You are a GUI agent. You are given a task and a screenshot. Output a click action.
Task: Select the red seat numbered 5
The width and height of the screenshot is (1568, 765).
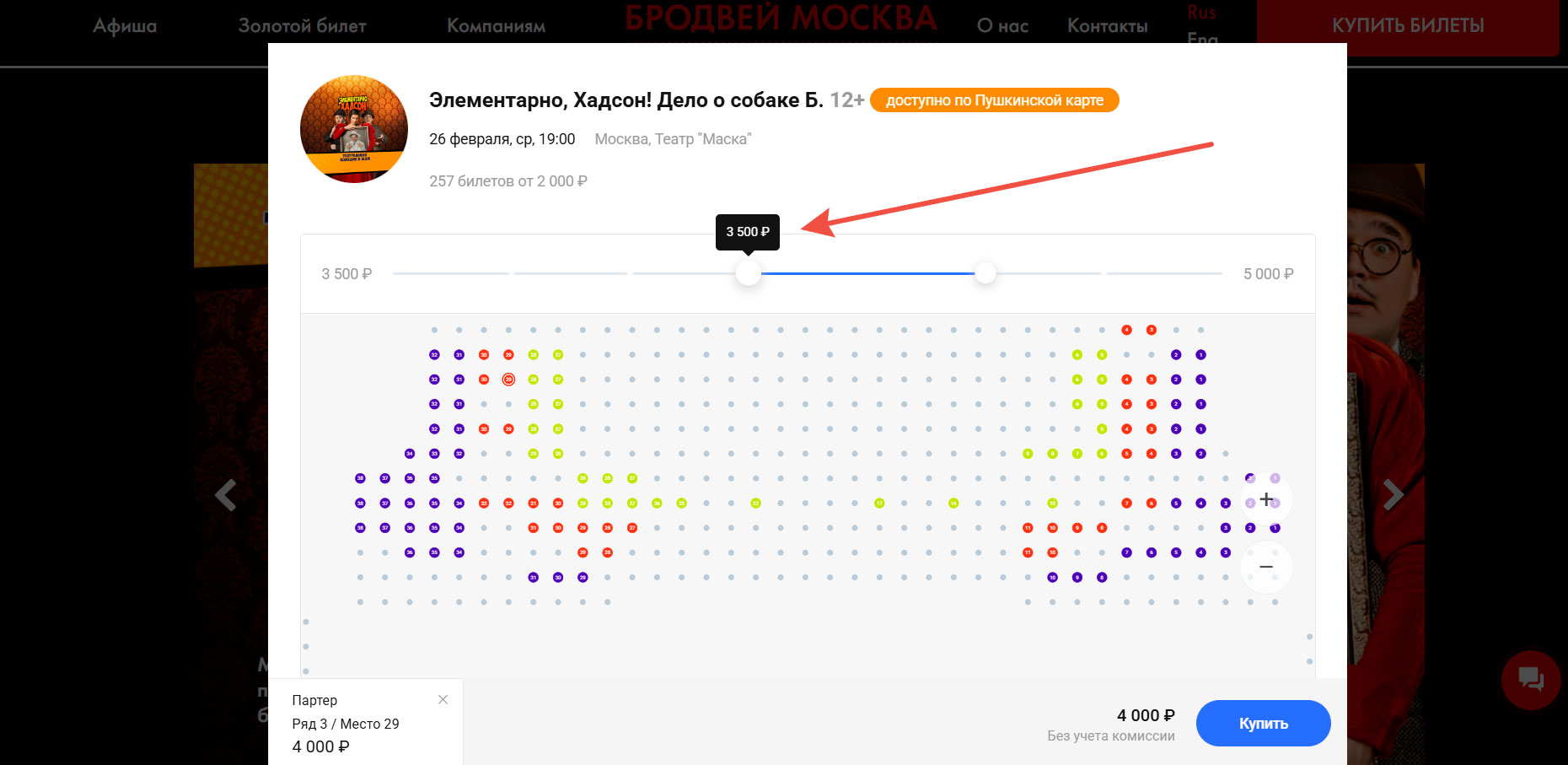[x=1126, y=454]
